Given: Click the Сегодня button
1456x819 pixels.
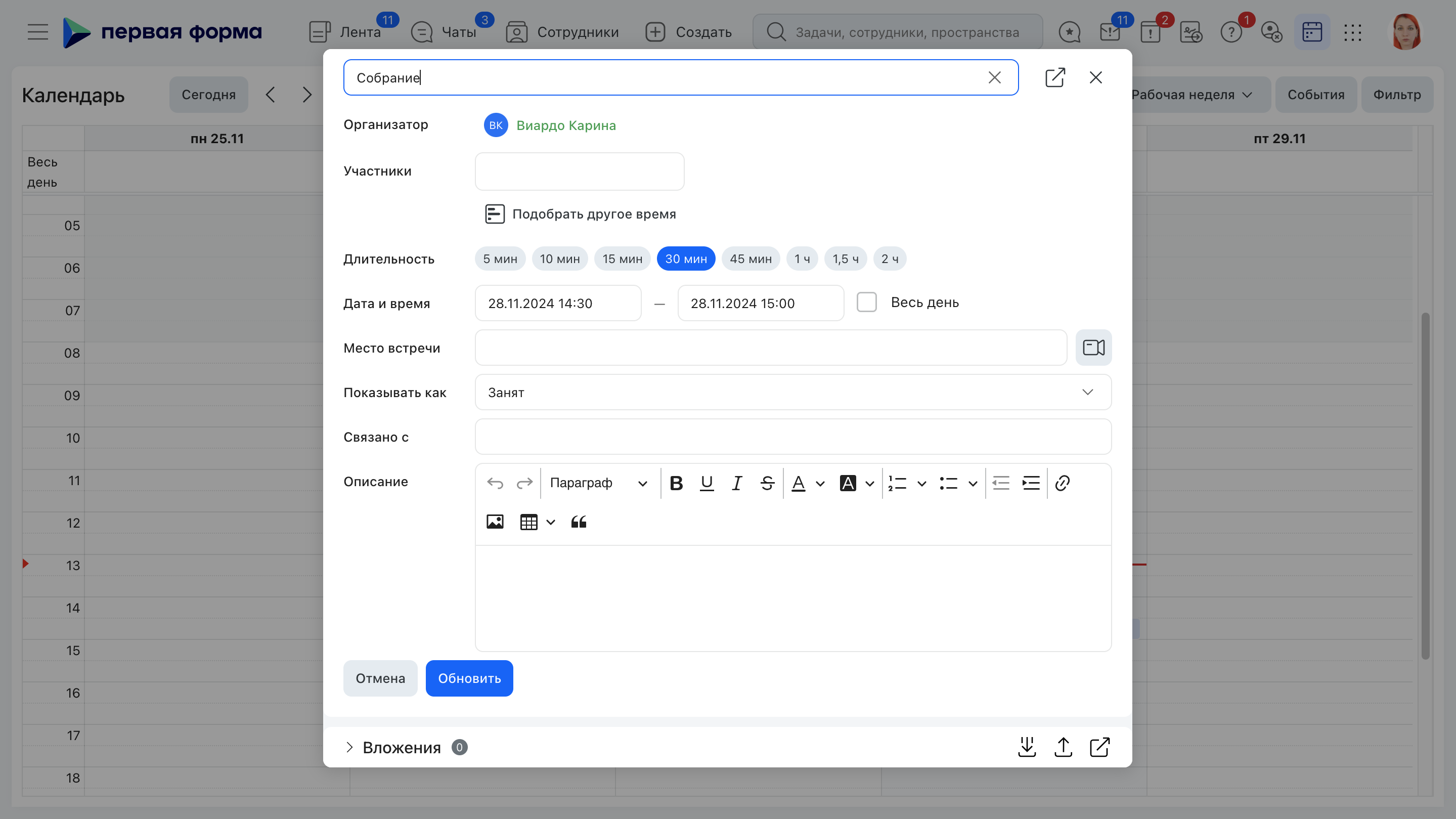Looking at the screenshot, I should [208, 95].
